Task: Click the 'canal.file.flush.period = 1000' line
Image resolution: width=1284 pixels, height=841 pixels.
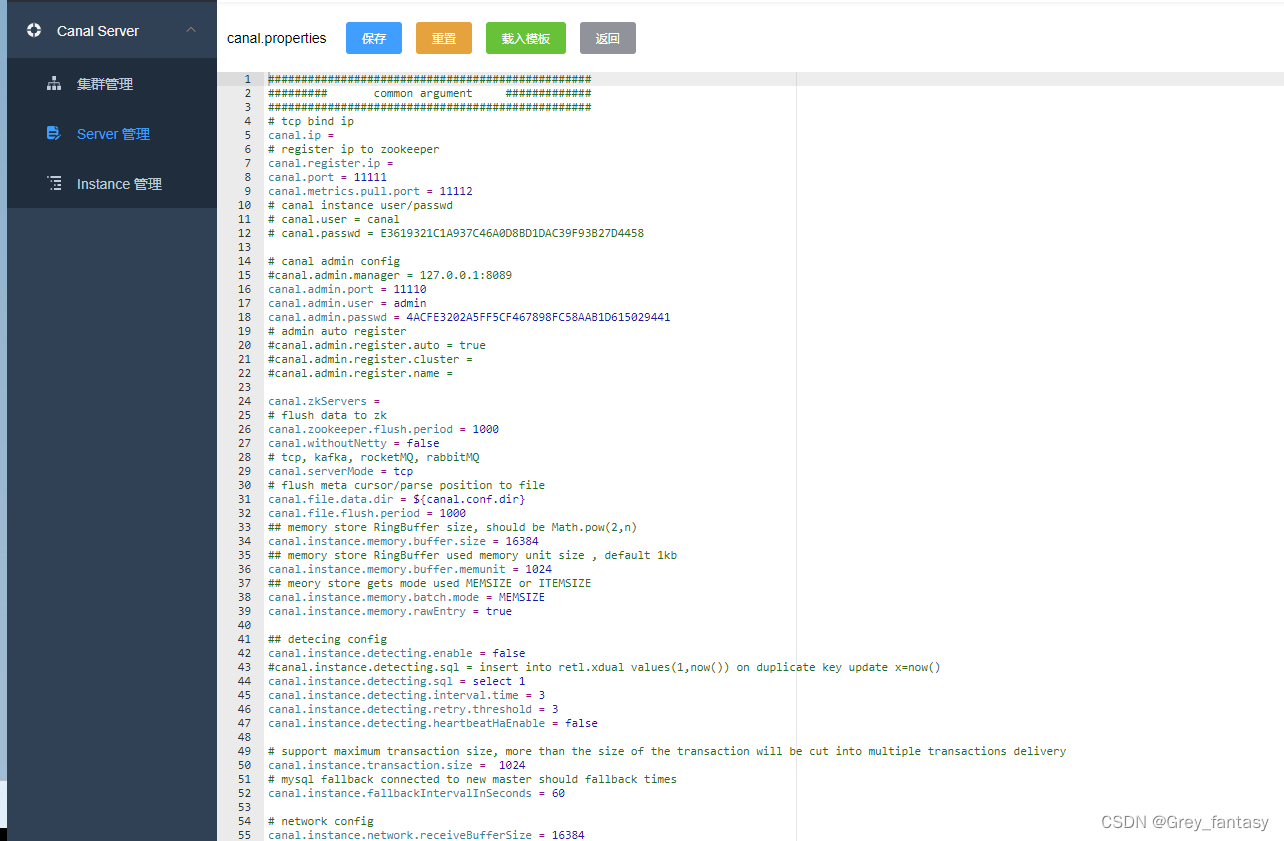Action: (x=367, y=513)
